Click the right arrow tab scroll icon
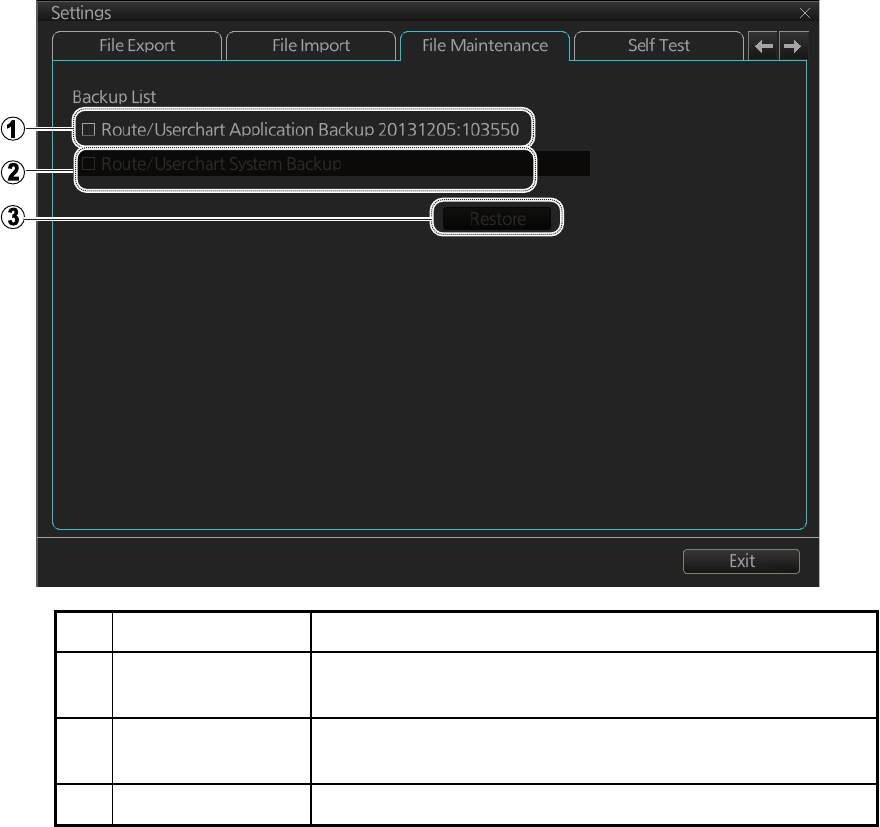 tap(793, 46)
